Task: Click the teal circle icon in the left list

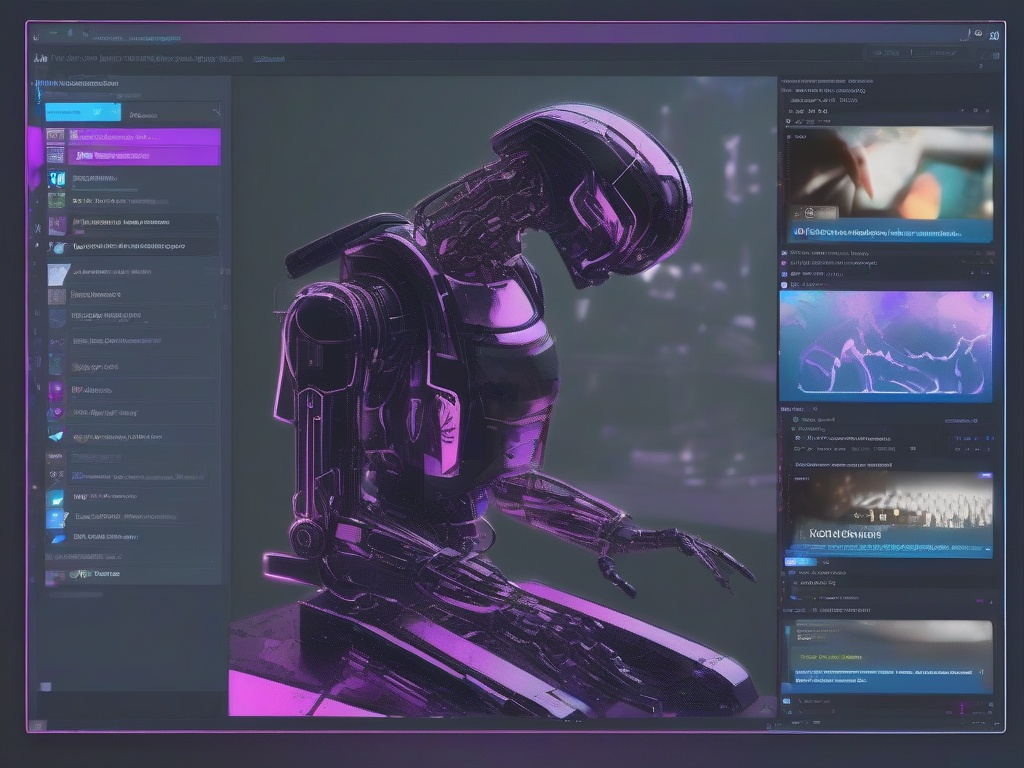Action: 57,248
